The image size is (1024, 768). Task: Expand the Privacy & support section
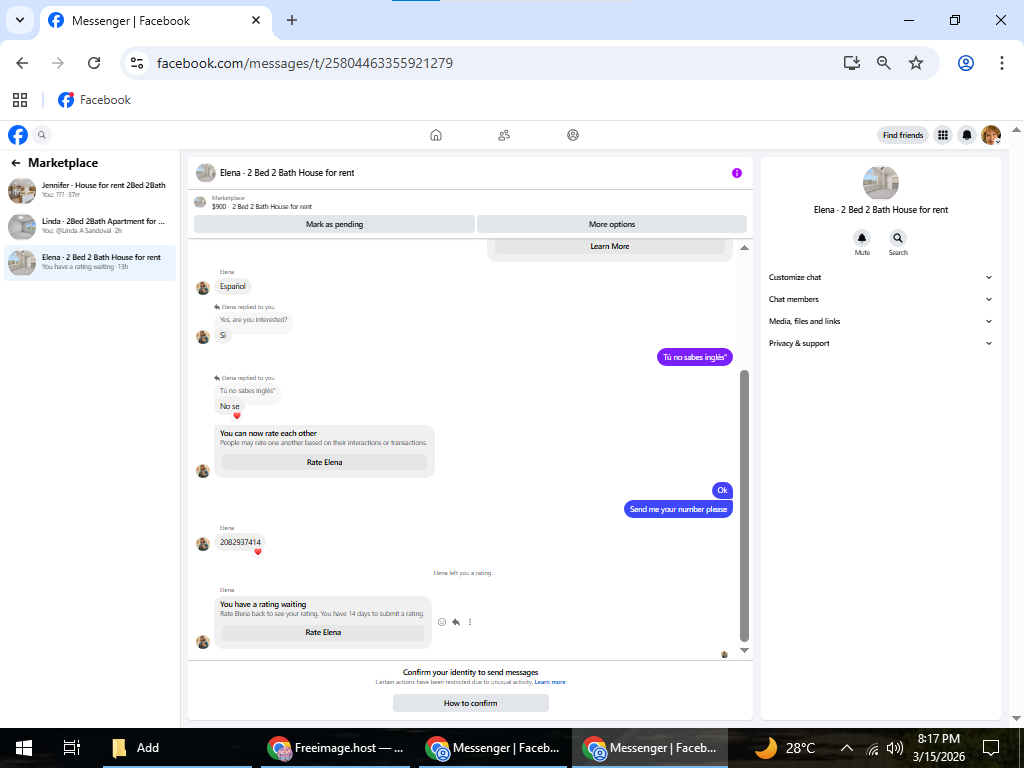click(x=880, y=344)
